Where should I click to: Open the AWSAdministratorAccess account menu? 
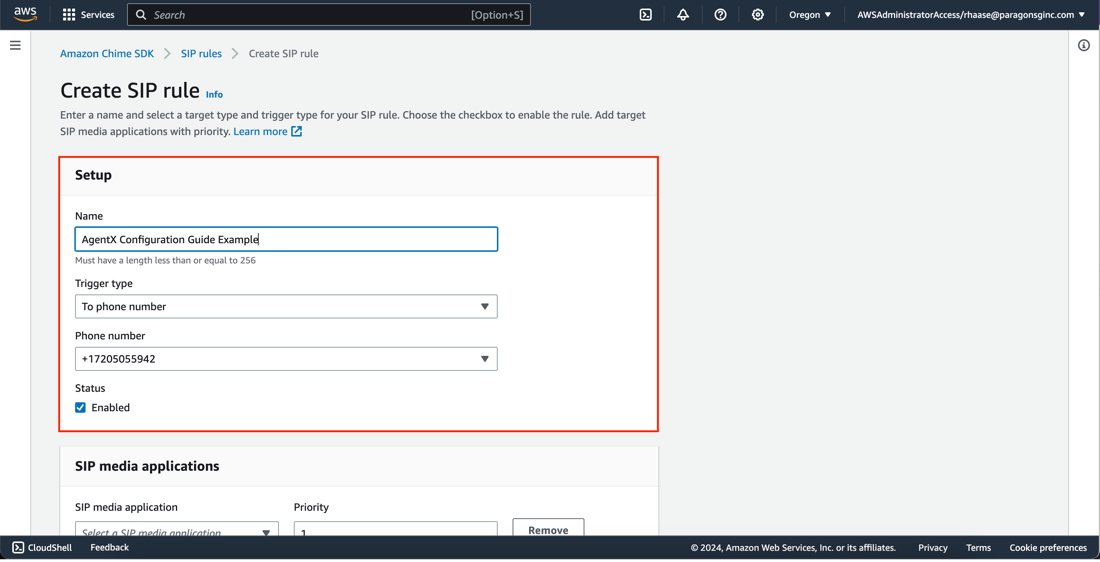coord(971,15)
